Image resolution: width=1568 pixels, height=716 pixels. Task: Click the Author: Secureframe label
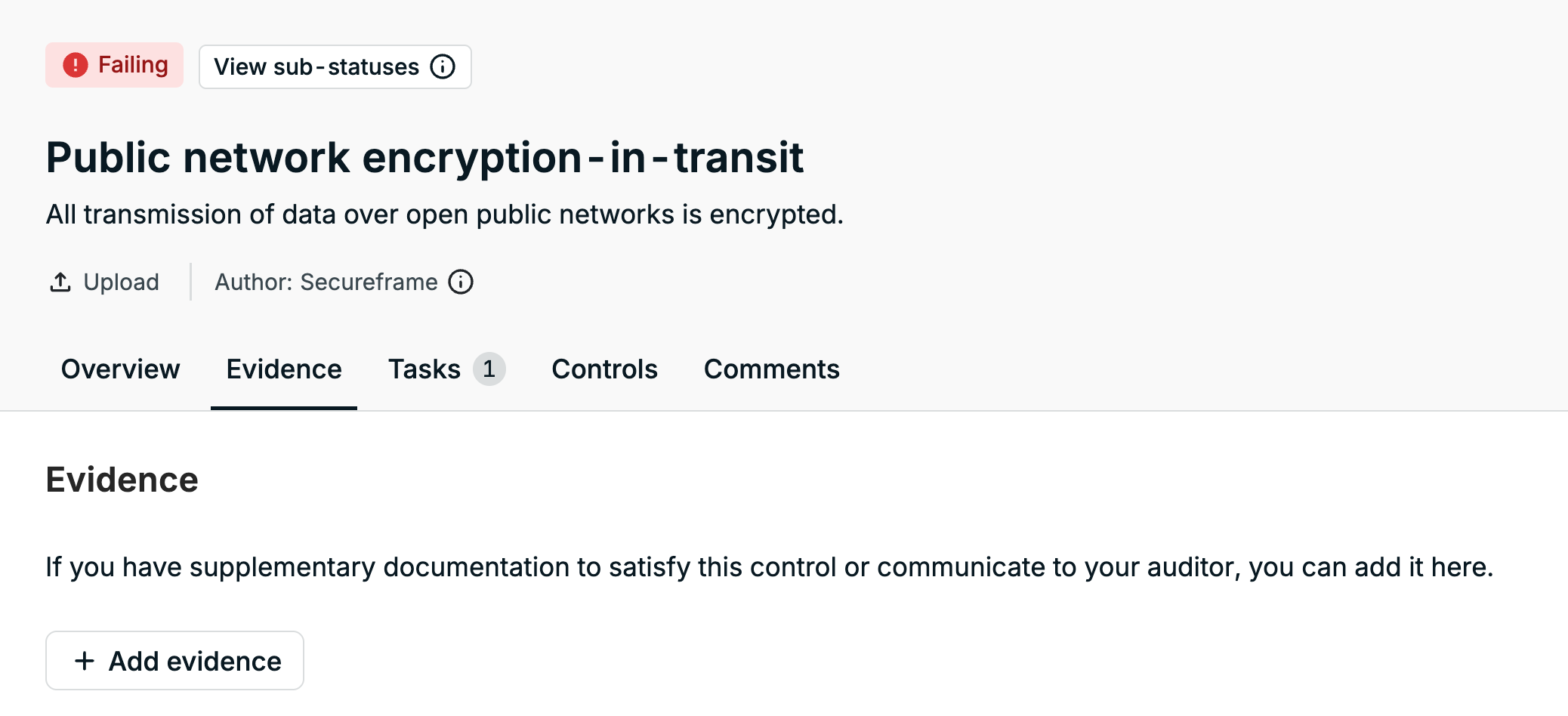point(326,282)
